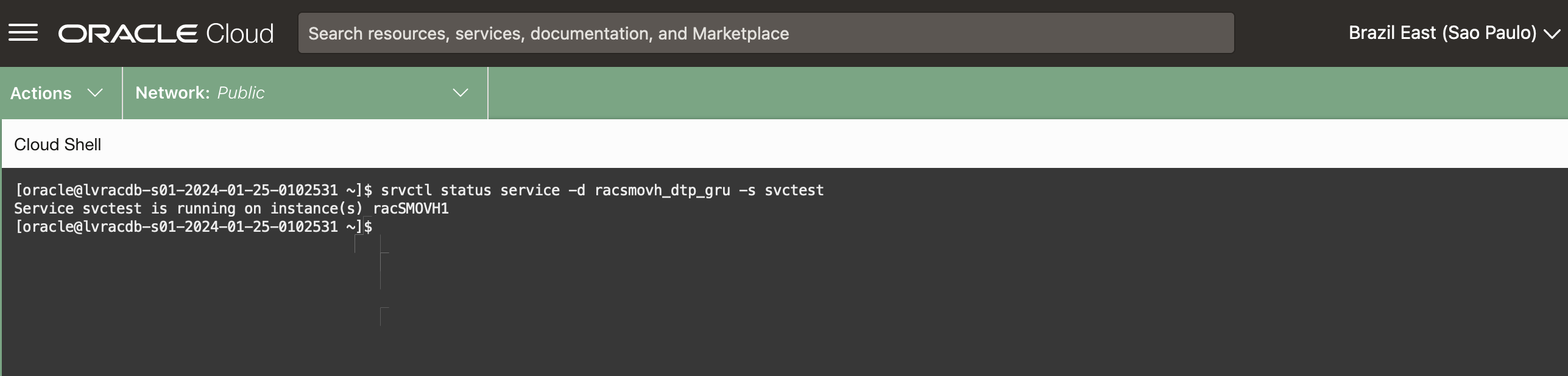Click the 'Service svctest is running' output line
Viewport: 1568px width, 376px height.
[x=188, y=209]
